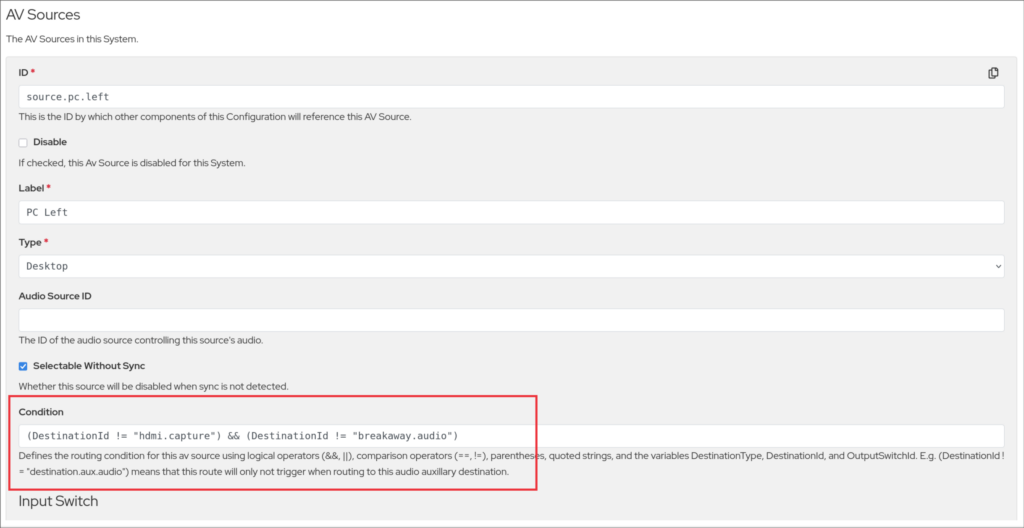Viewport: 1024px width, 528px height.
Task: Click the 'Condition' caption
Action: tap(41, 412)
